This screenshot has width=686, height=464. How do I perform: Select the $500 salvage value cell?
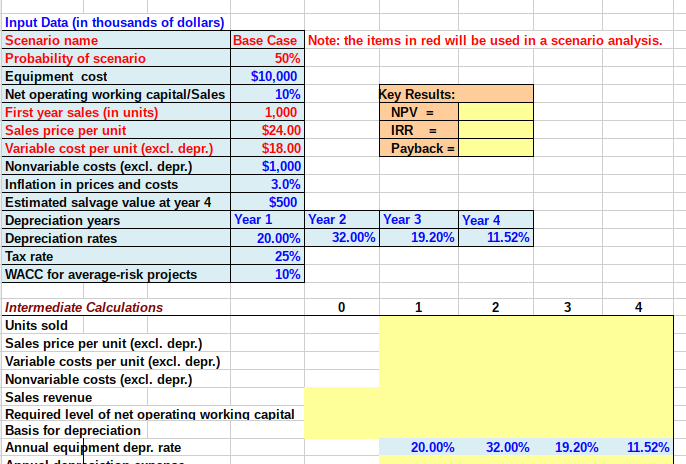click(267, 202)
